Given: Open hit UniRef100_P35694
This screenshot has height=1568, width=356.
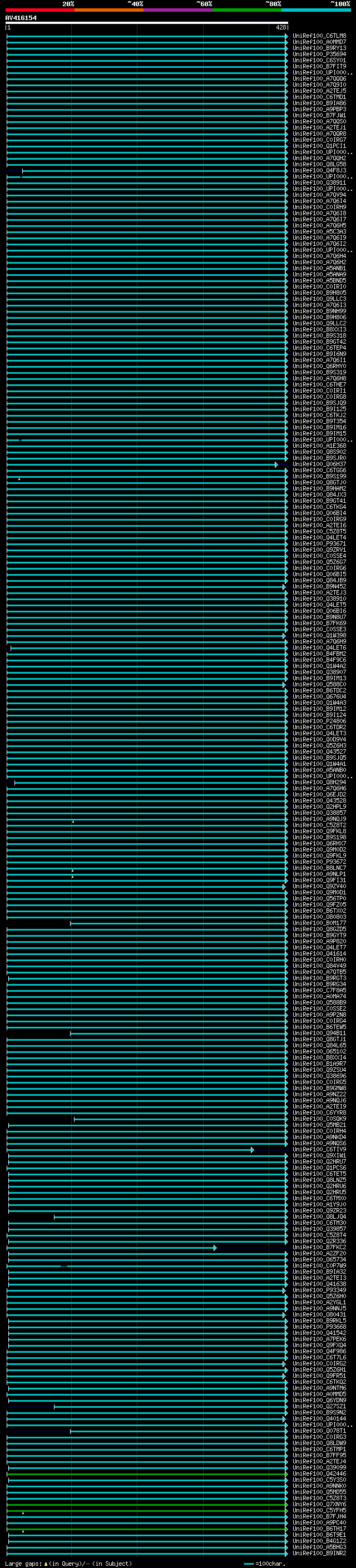Looking at the screenshot, I should [x=319, y=54].
